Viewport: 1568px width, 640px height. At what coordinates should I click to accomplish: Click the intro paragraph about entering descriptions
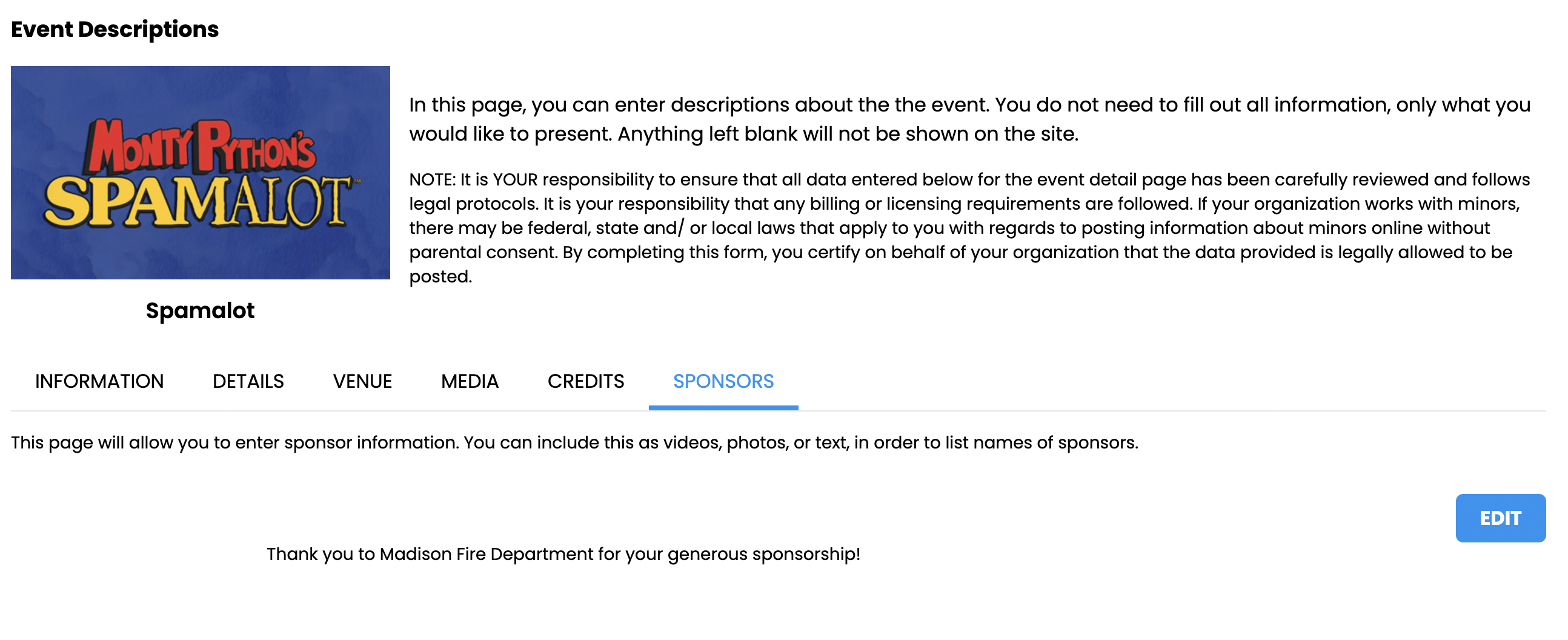tap(969, 119)
